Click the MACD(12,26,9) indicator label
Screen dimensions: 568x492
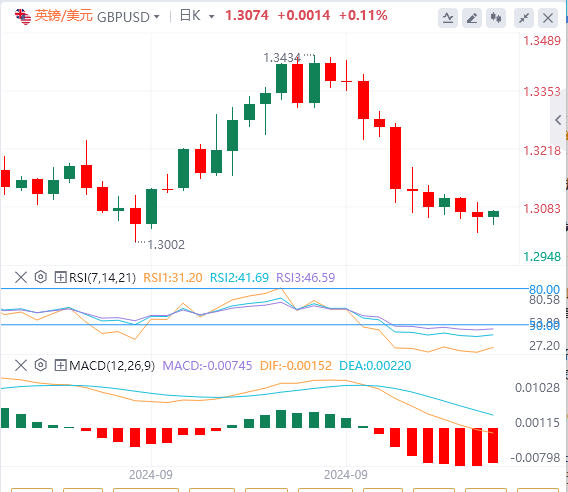coord(112,365)
